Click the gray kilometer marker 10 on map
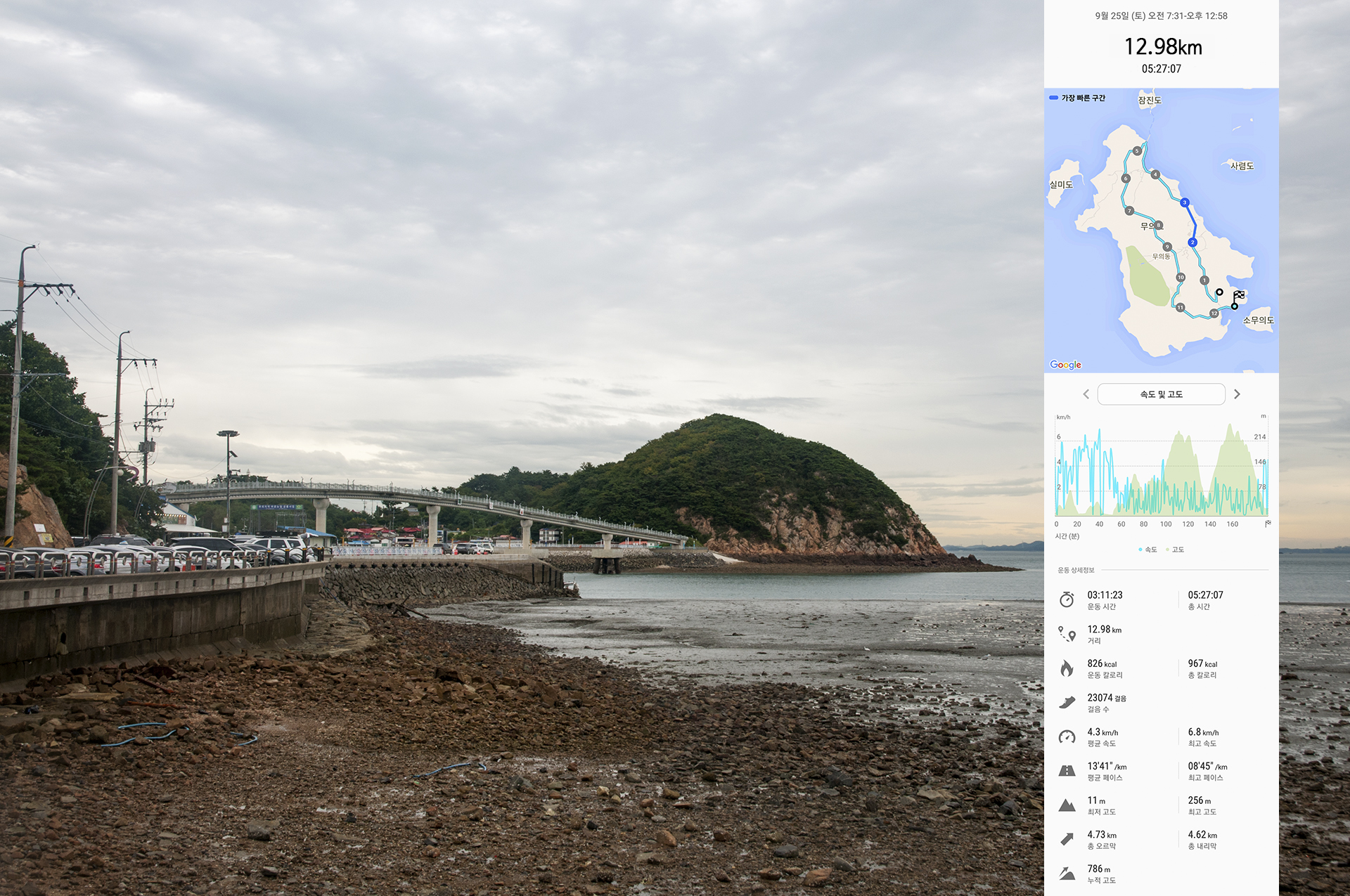 coord(1181,278)
